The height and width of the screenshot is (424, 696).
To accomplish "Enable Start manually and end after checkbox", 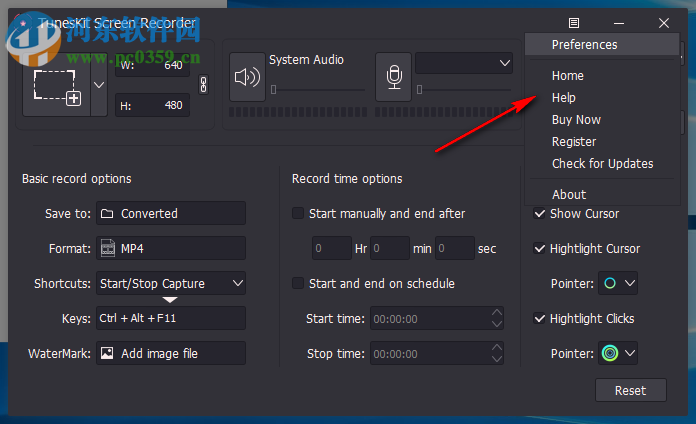I will tap(298, 213).
